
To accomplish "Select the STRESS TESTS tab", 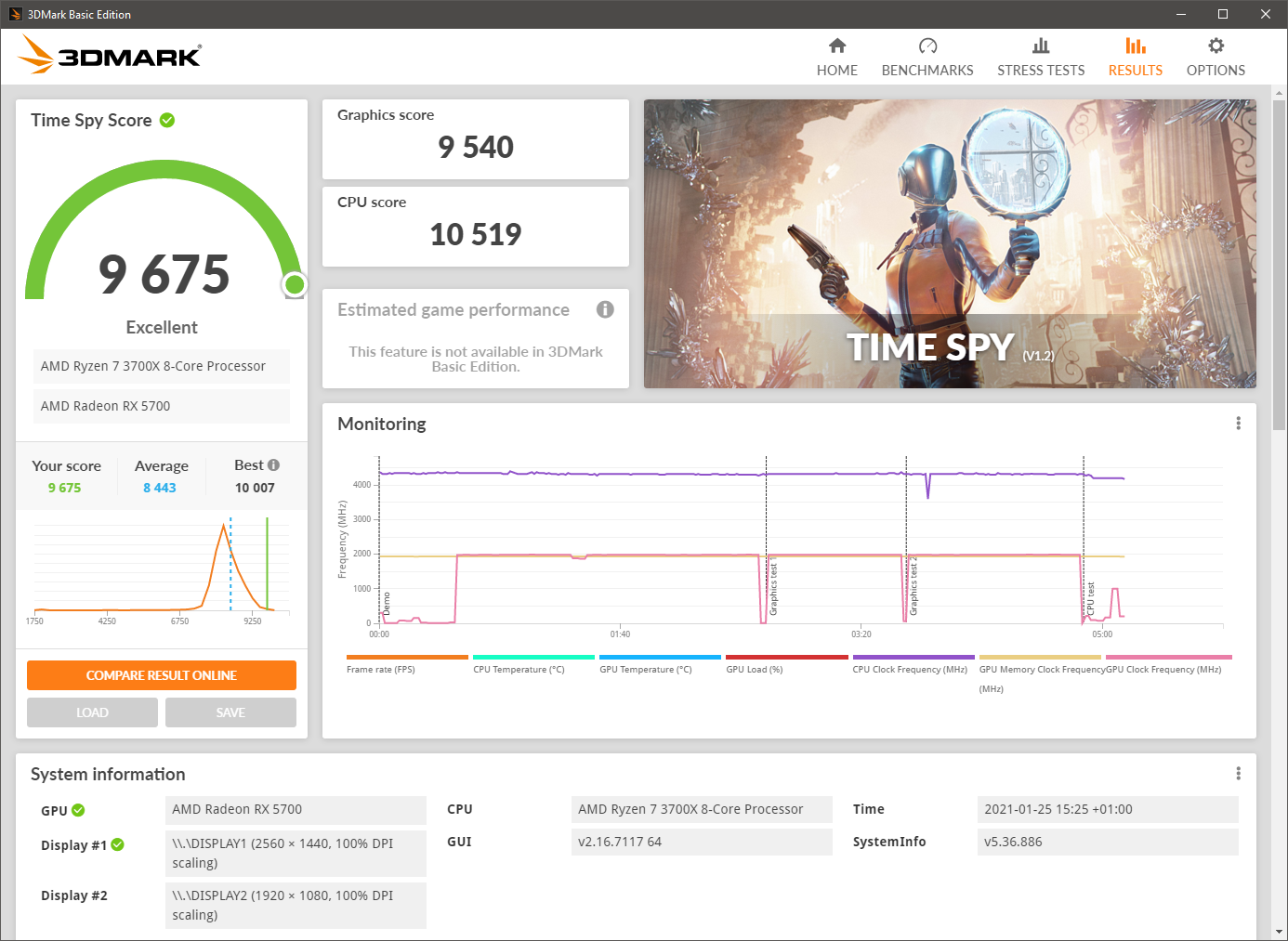I will click(1040, 58).
